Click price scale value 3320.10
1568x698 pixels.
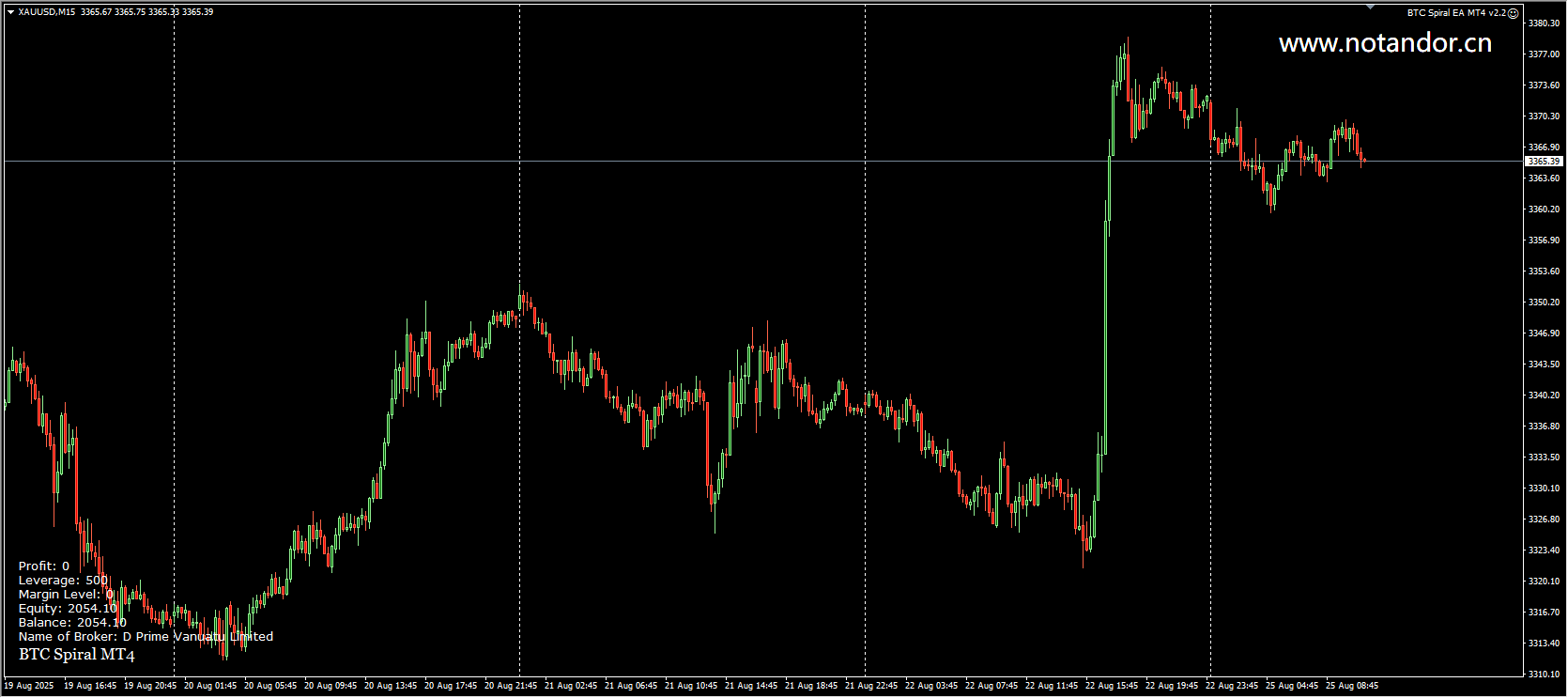pos(1545,582)
